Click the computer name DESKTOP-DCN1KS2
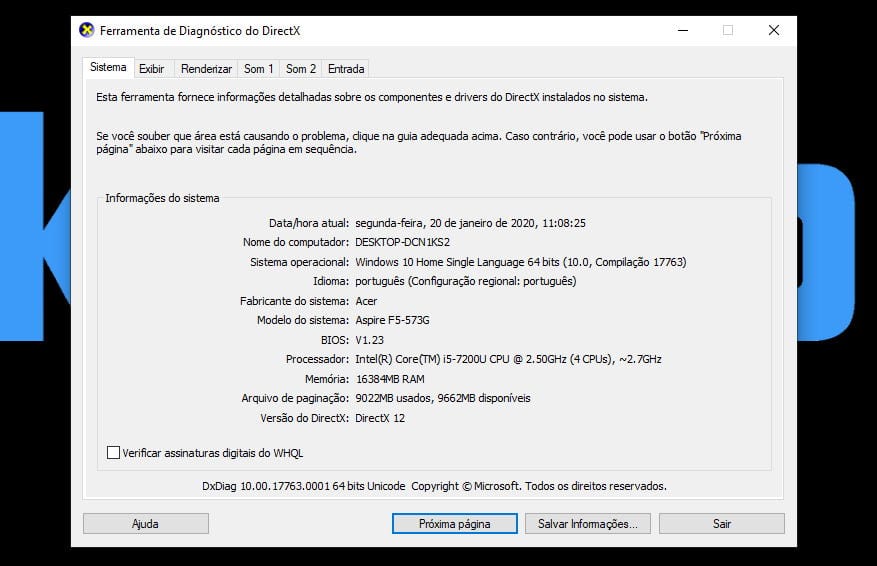Screen dimensions: 877x566 pos(402,242)
